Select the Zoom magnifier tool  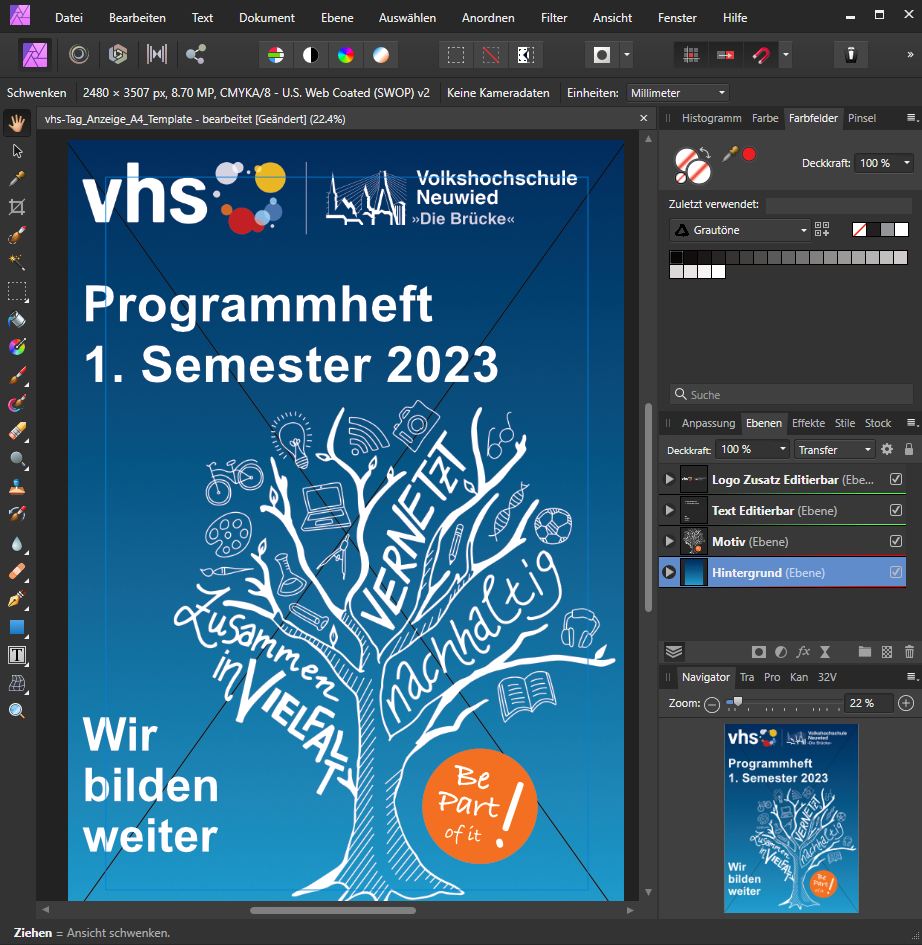point(17,711)
